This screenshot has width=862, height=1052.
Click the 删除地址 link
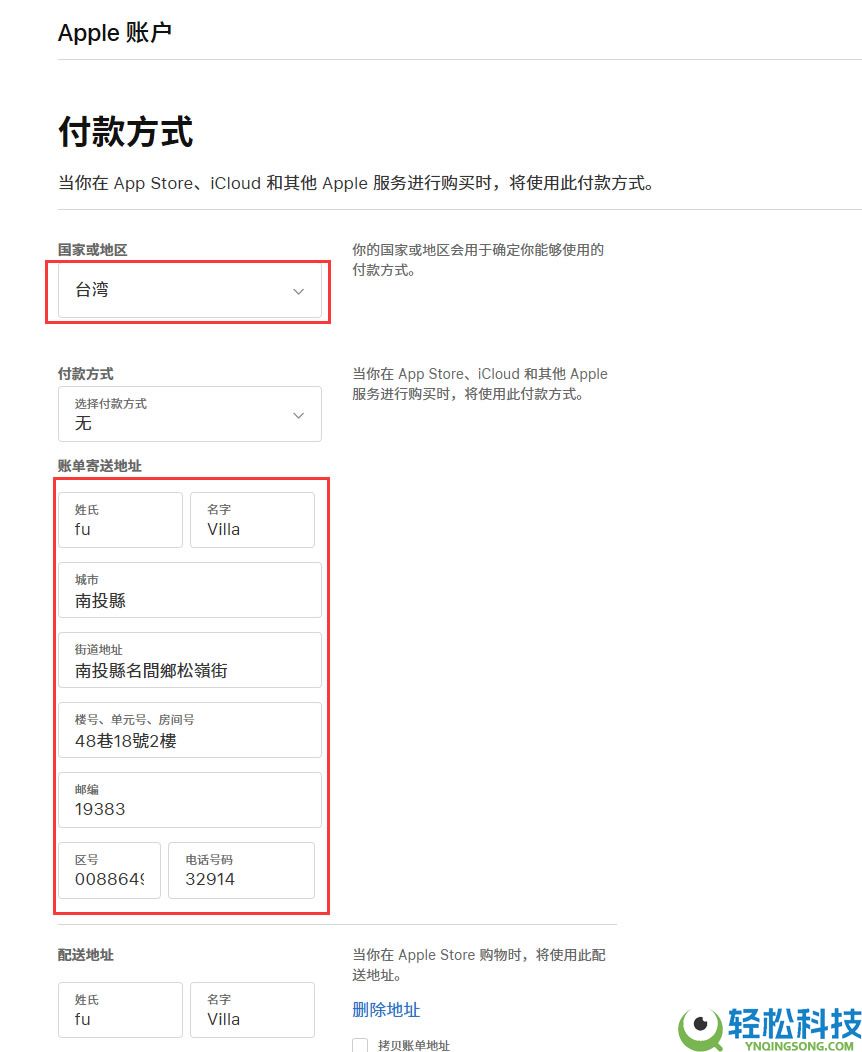coord(385,1011)
